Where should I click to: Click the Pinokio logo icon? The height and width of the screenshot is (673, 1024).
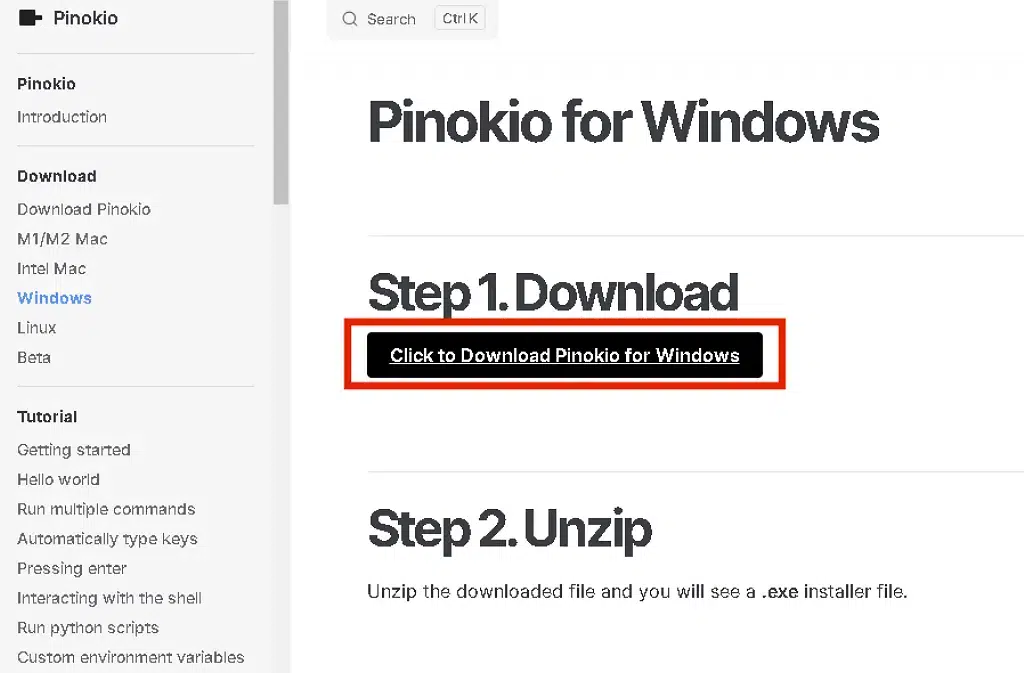pos(31,18)
